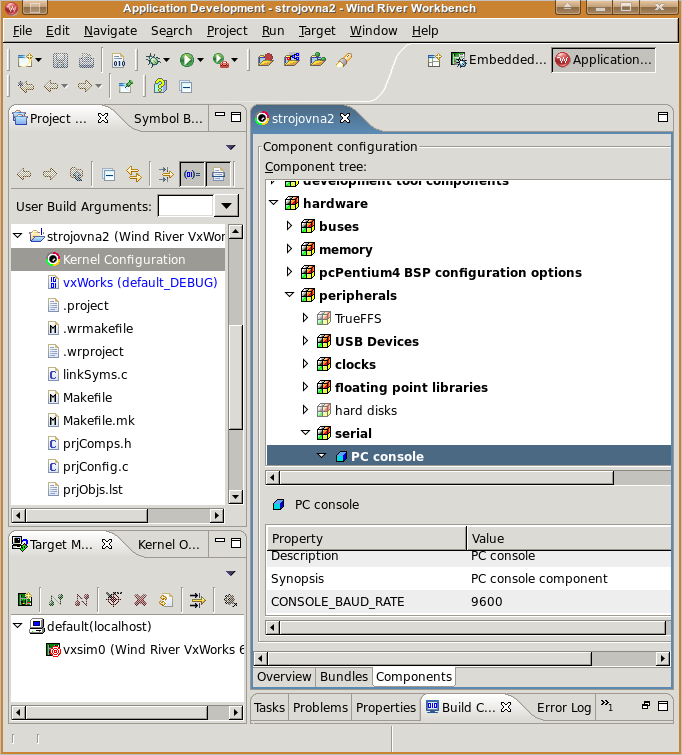This screenshot has height=755, width=682.
Task: Open the Navigate menu
Action: (110, 31)
